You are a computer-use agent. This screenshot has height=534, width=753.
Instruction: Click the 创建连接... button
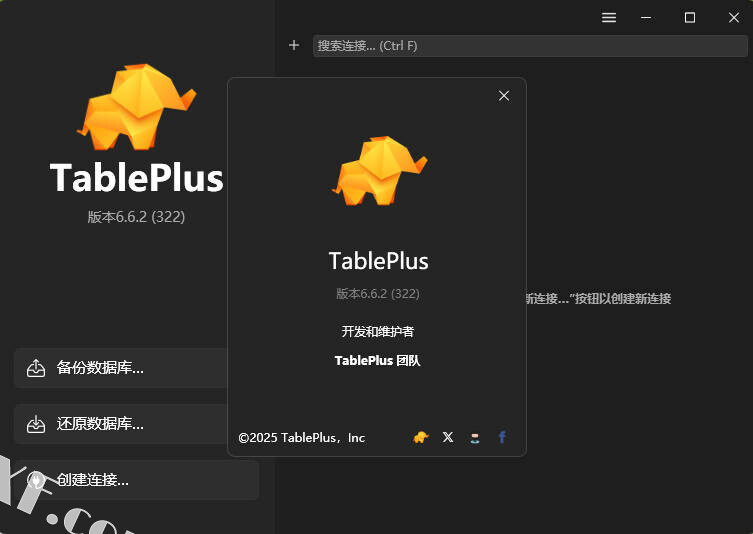point(136,480)
